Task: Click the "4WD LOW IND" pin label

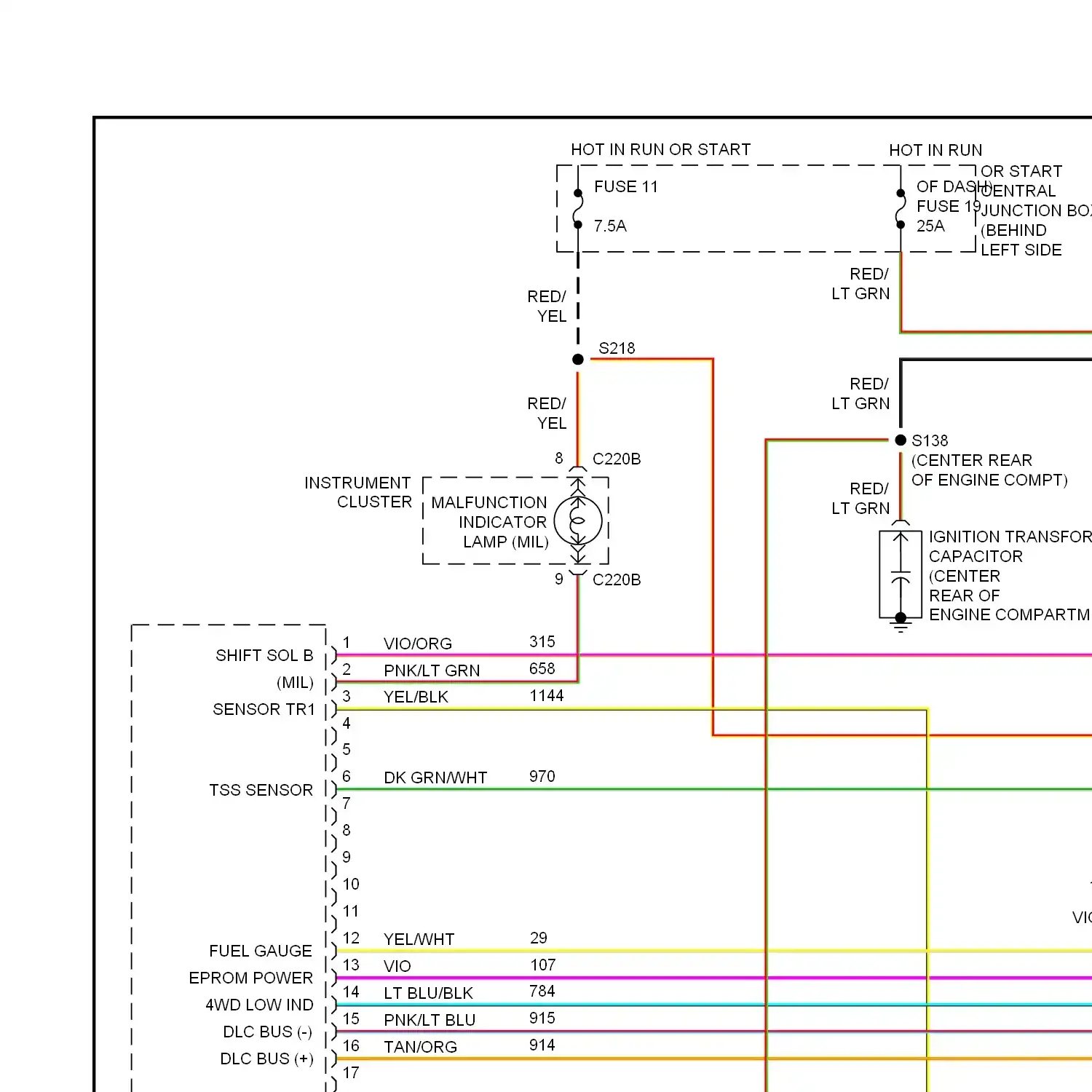Action: point(259,1005)
